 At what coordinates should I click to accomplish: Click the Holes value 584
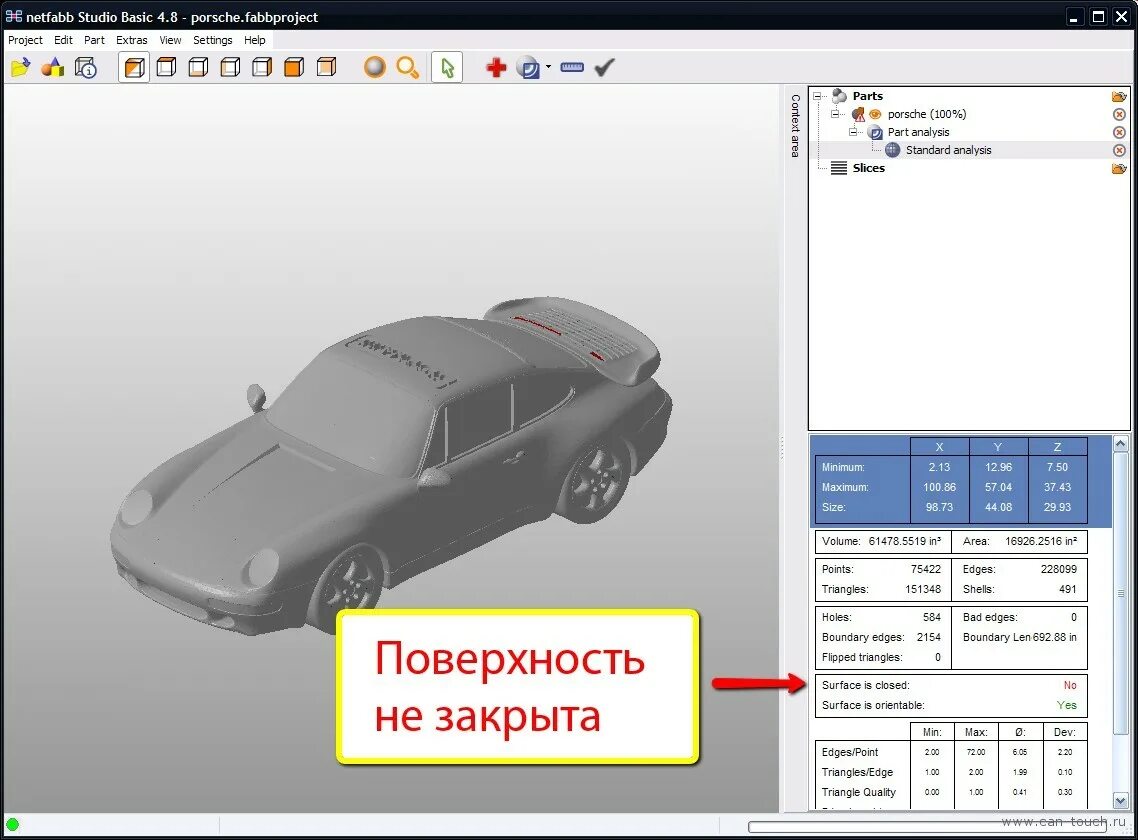tap(932, 617)
